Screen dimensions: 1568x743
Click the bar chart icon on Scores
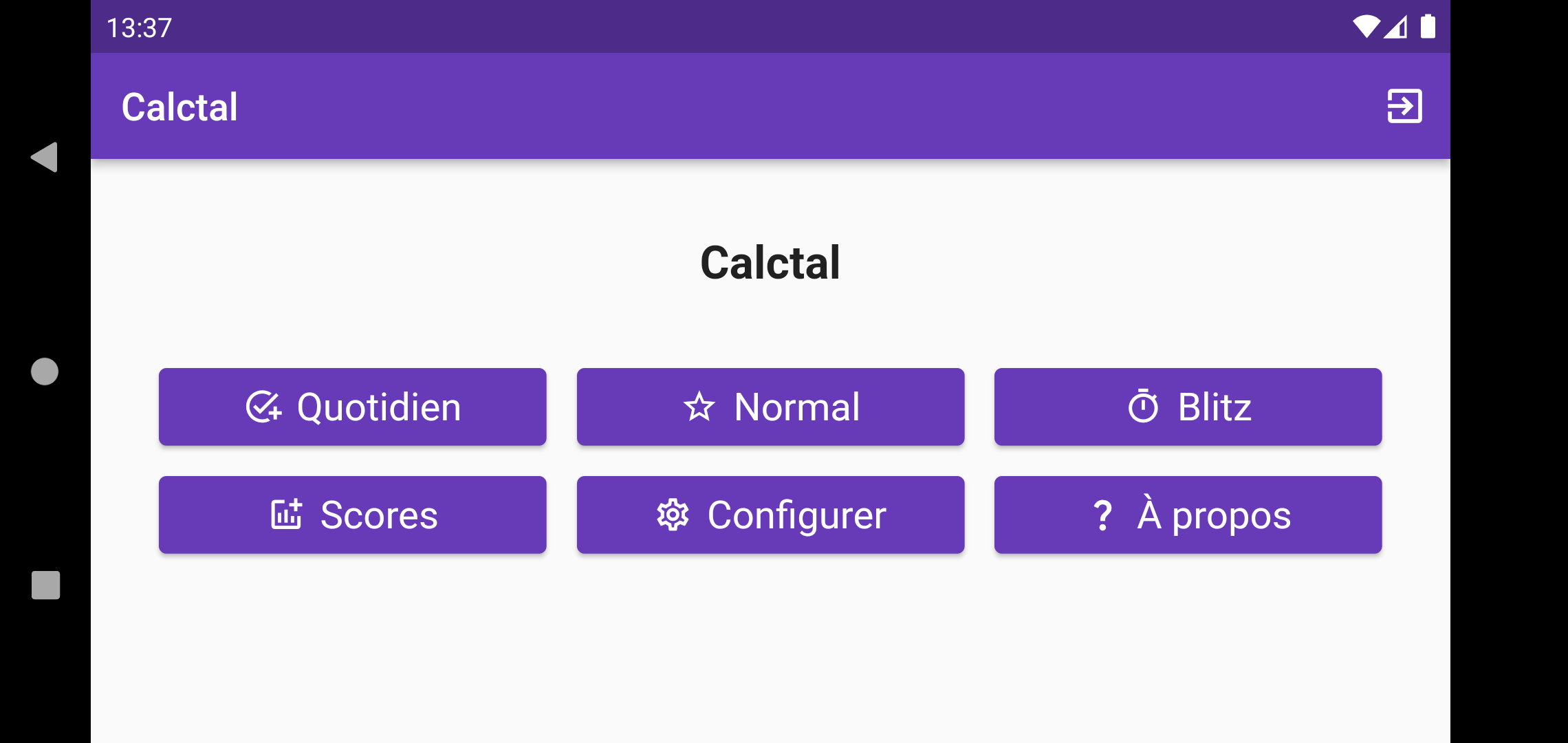point(285,514)
